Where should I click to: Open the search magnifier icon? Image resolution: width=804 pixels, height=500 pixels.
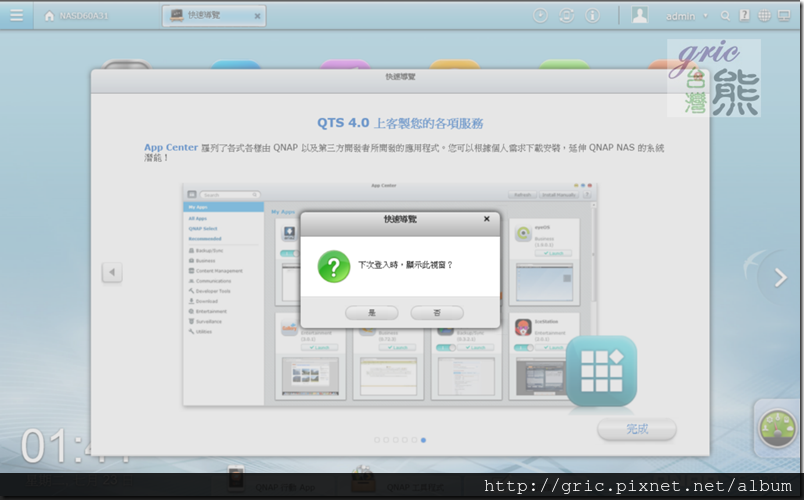click(x=725, y=16)
